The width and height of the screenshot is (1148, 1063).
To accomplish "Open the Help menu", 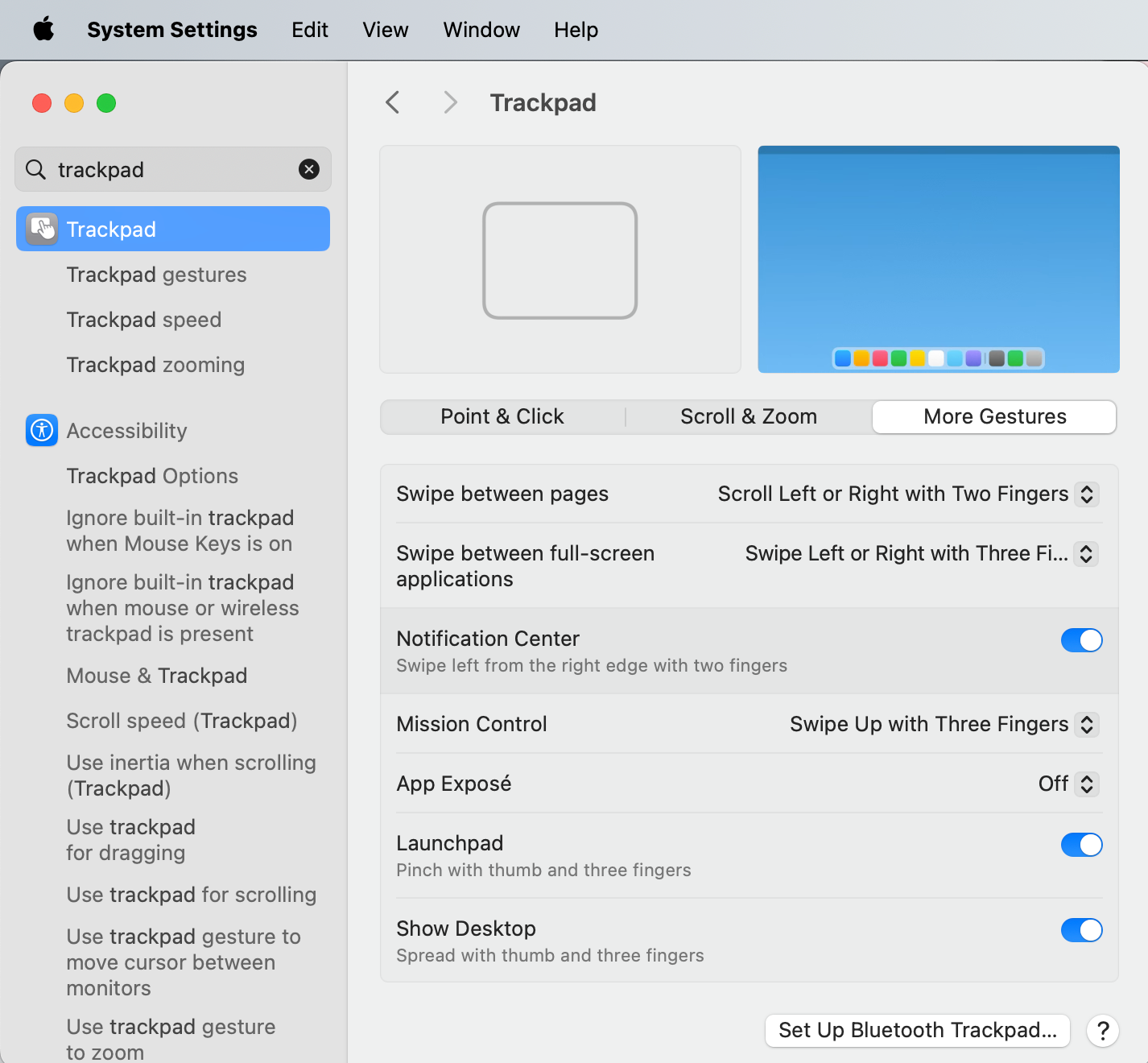I will [576, 30].
